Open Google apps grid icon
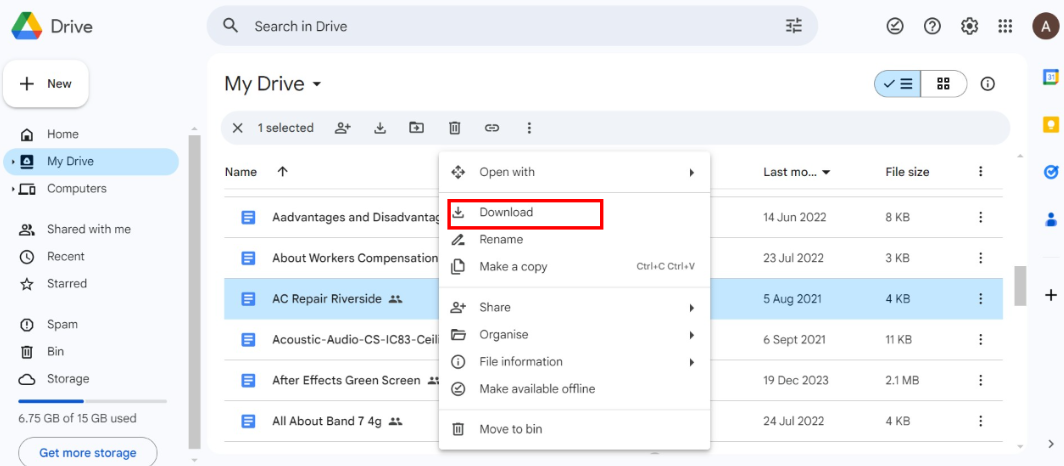Image resolution: width=1064 pixels, height=466 pixels. click(1006, 26)
